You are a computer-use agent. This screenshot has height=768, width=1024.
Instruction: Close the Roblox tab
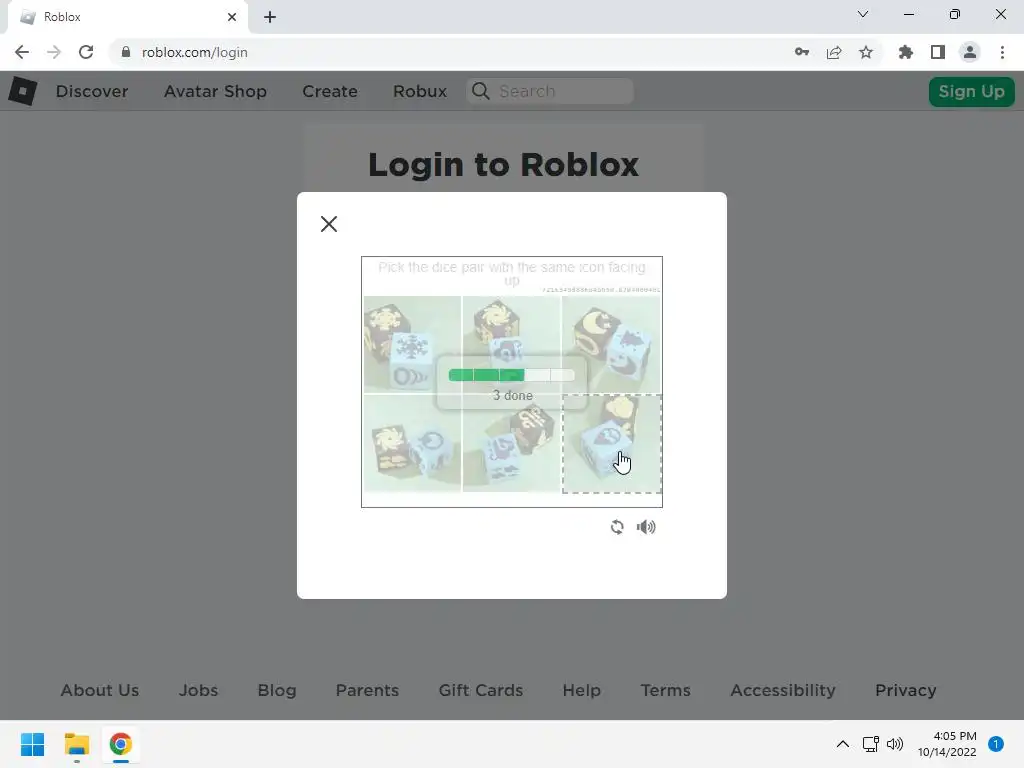tap(232, 17)
